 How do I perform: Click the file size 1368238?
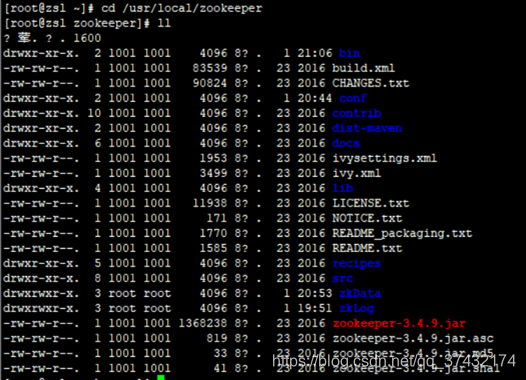(x=203, y=323)
